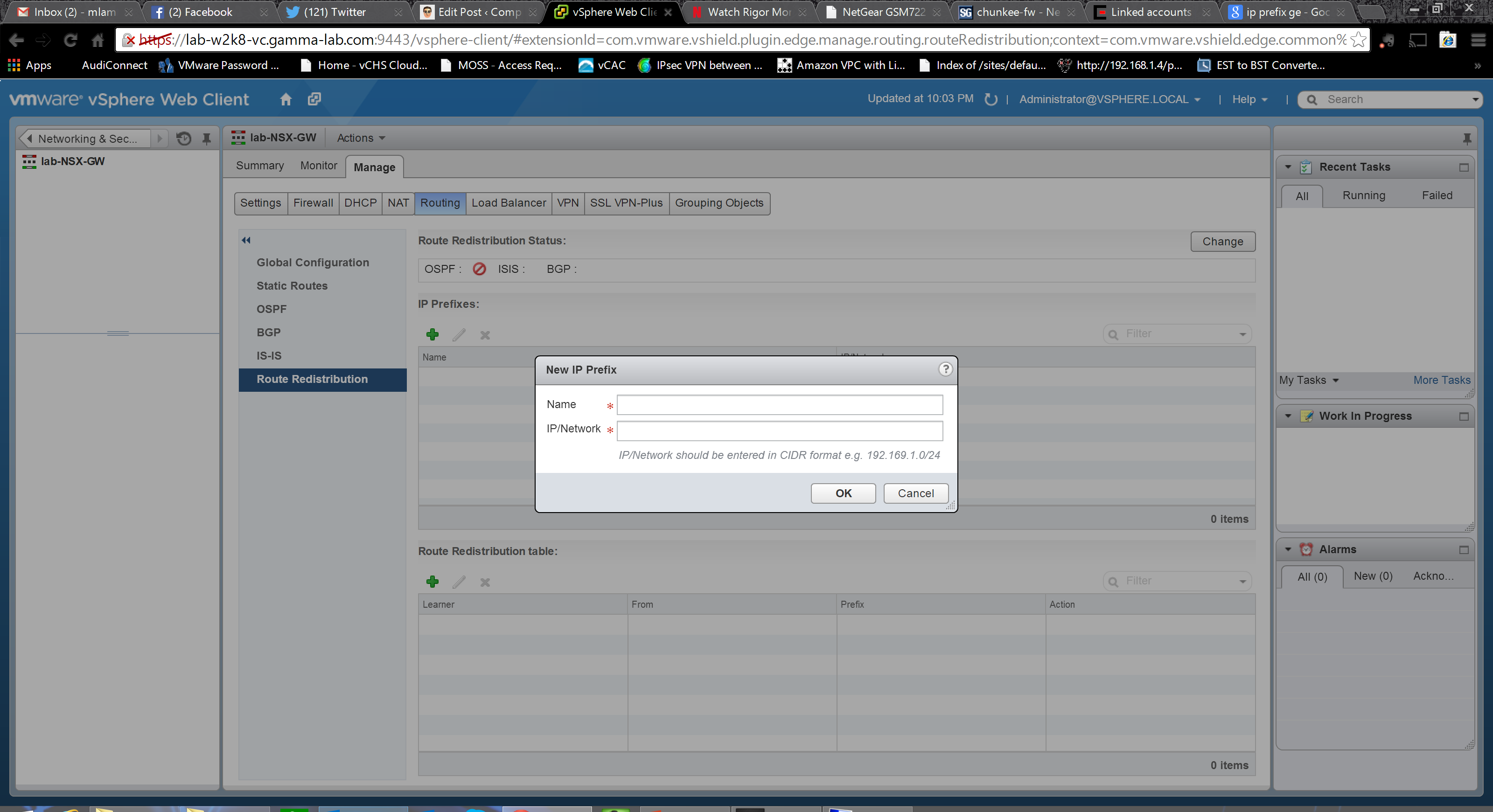1493x812 pixels.
Task: Open help icon in New IP Prefix dialog
Action: tap(945, 369)
